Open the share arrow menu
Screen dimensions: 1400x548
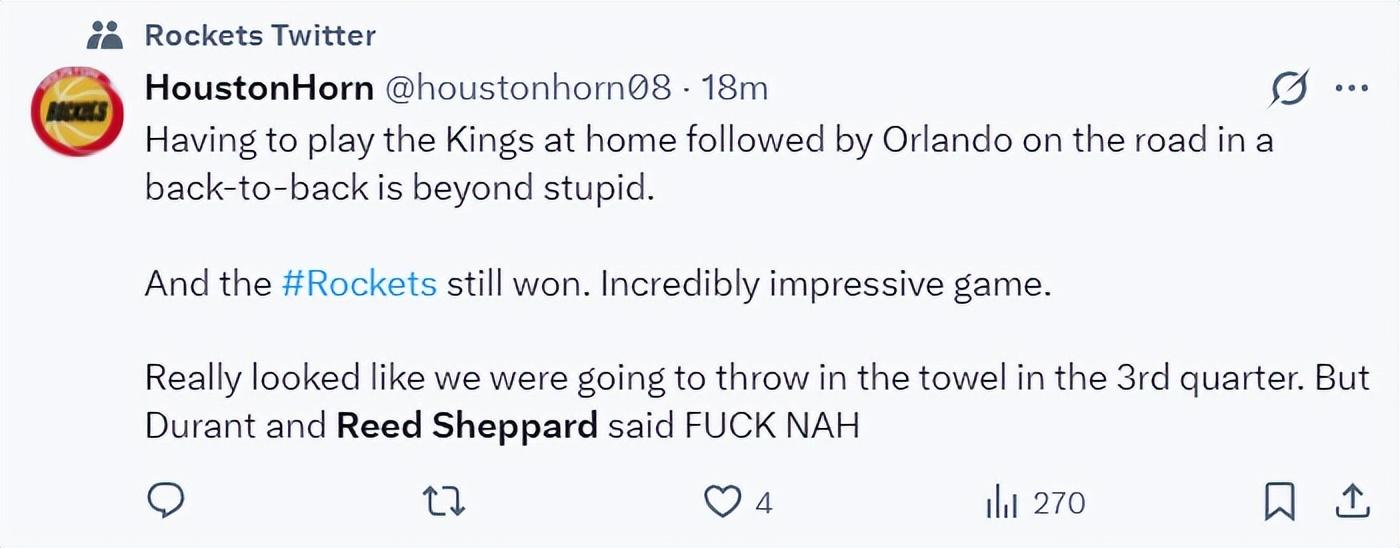pyautogui.click(x=1351, y=501)
